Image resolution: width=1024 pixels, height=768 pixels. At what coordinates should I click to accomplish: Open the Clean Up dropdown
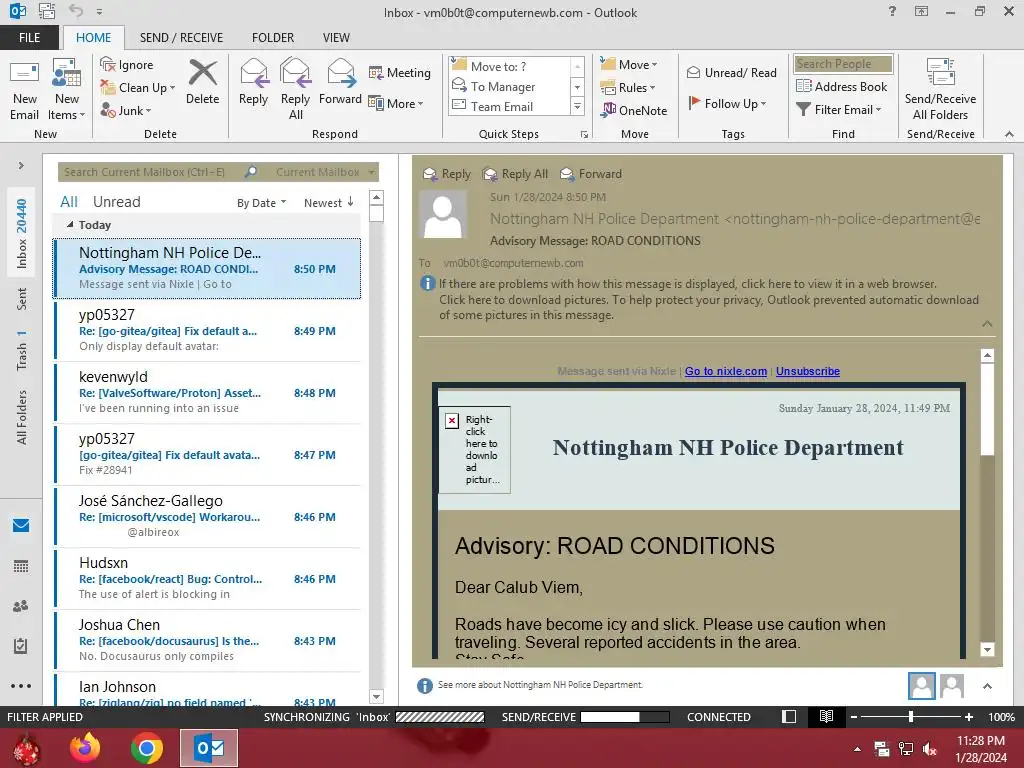(x=138, y=88)
